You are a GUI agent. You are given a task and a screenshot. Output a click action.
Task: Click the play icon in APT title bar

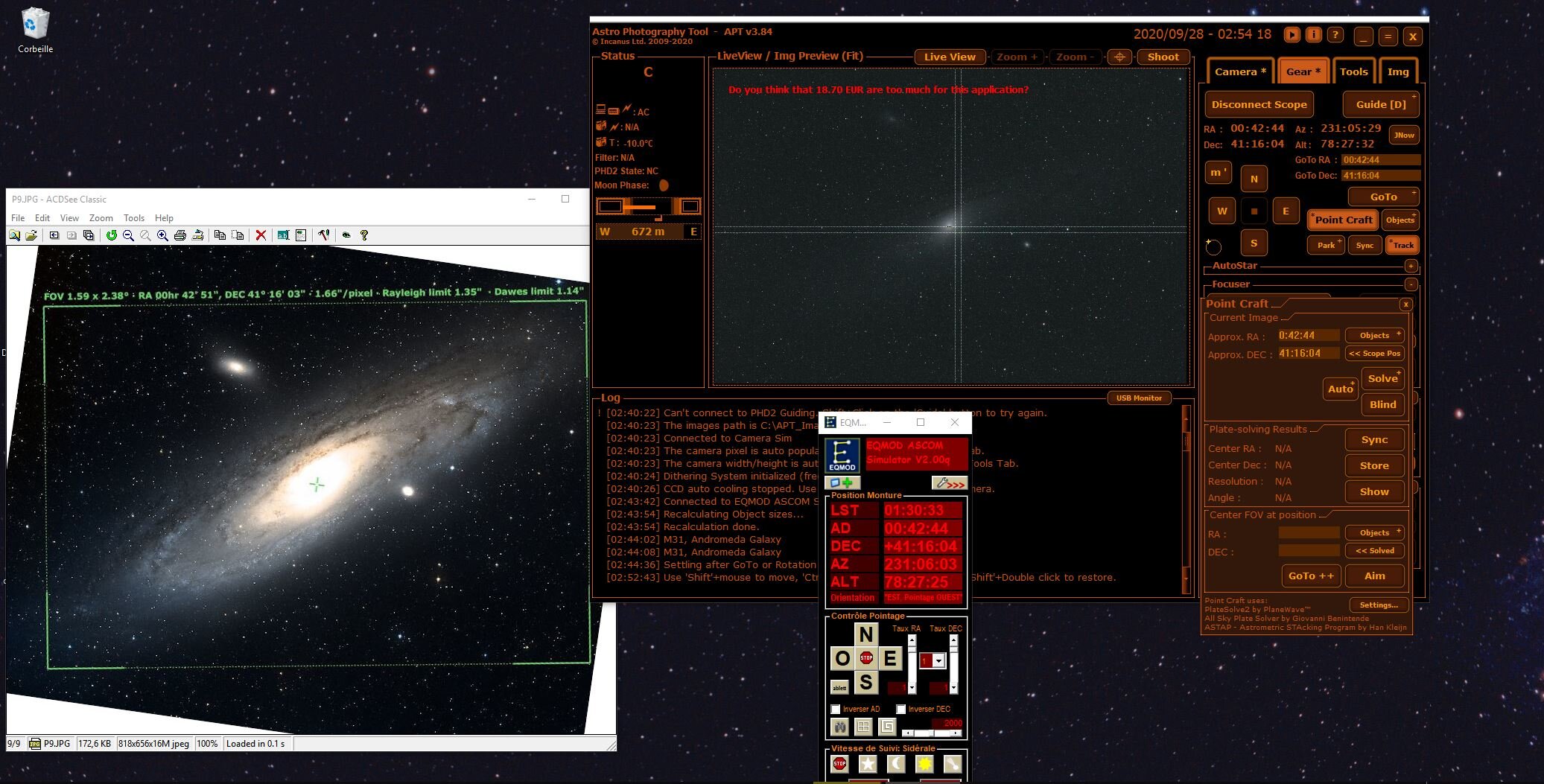click(x=1292, y=35)
